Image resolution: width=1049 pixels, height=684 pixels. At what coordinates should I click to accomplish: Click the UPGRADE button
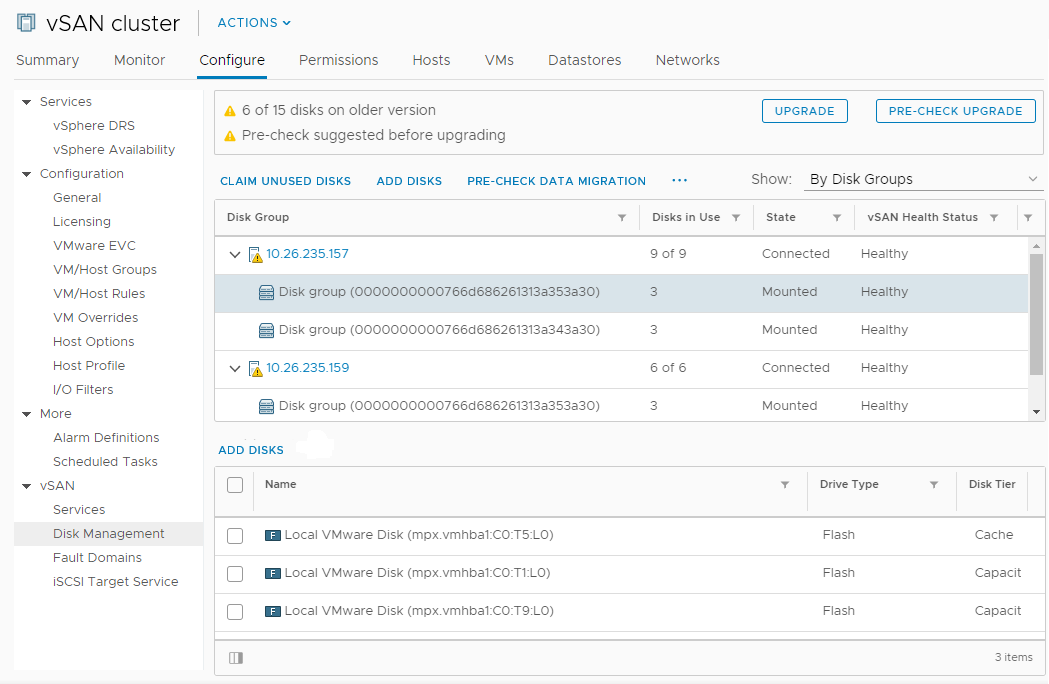(805, 111)
